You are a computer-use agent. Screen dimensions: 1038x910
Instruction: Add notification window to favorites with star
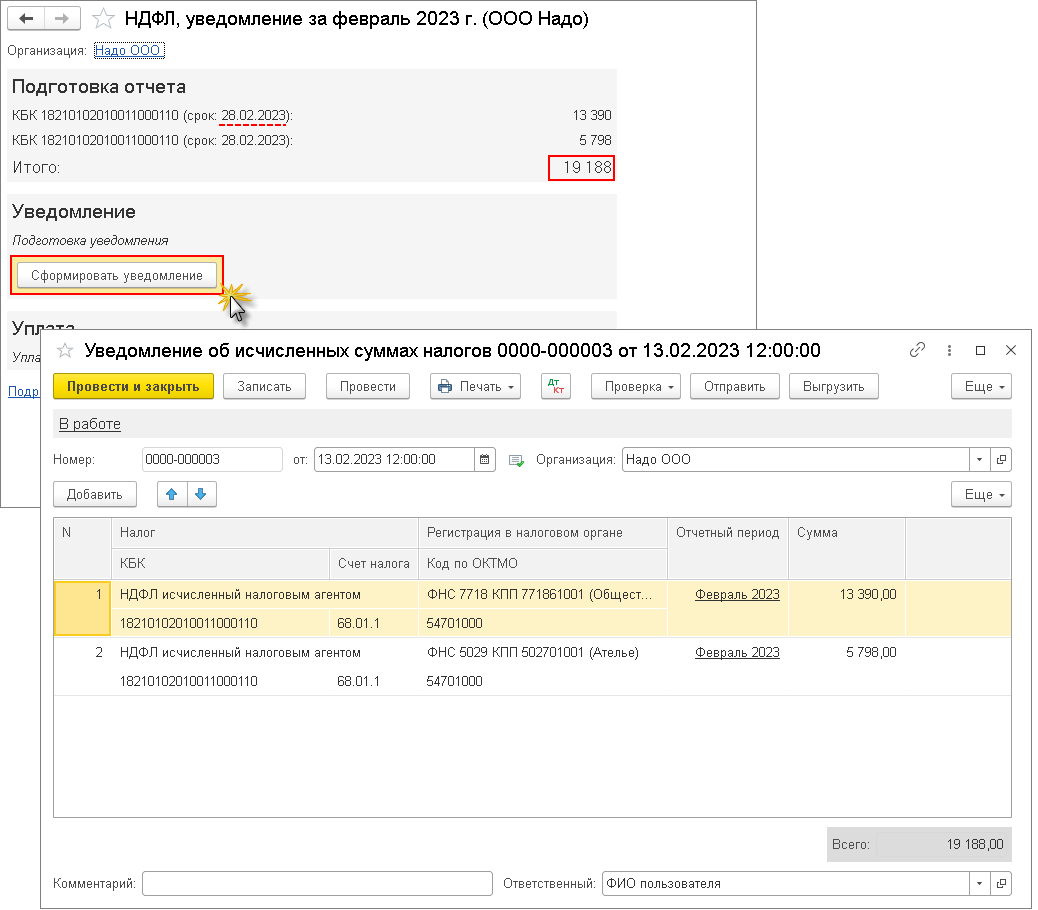pyautogui.click(x=65, y=350)
